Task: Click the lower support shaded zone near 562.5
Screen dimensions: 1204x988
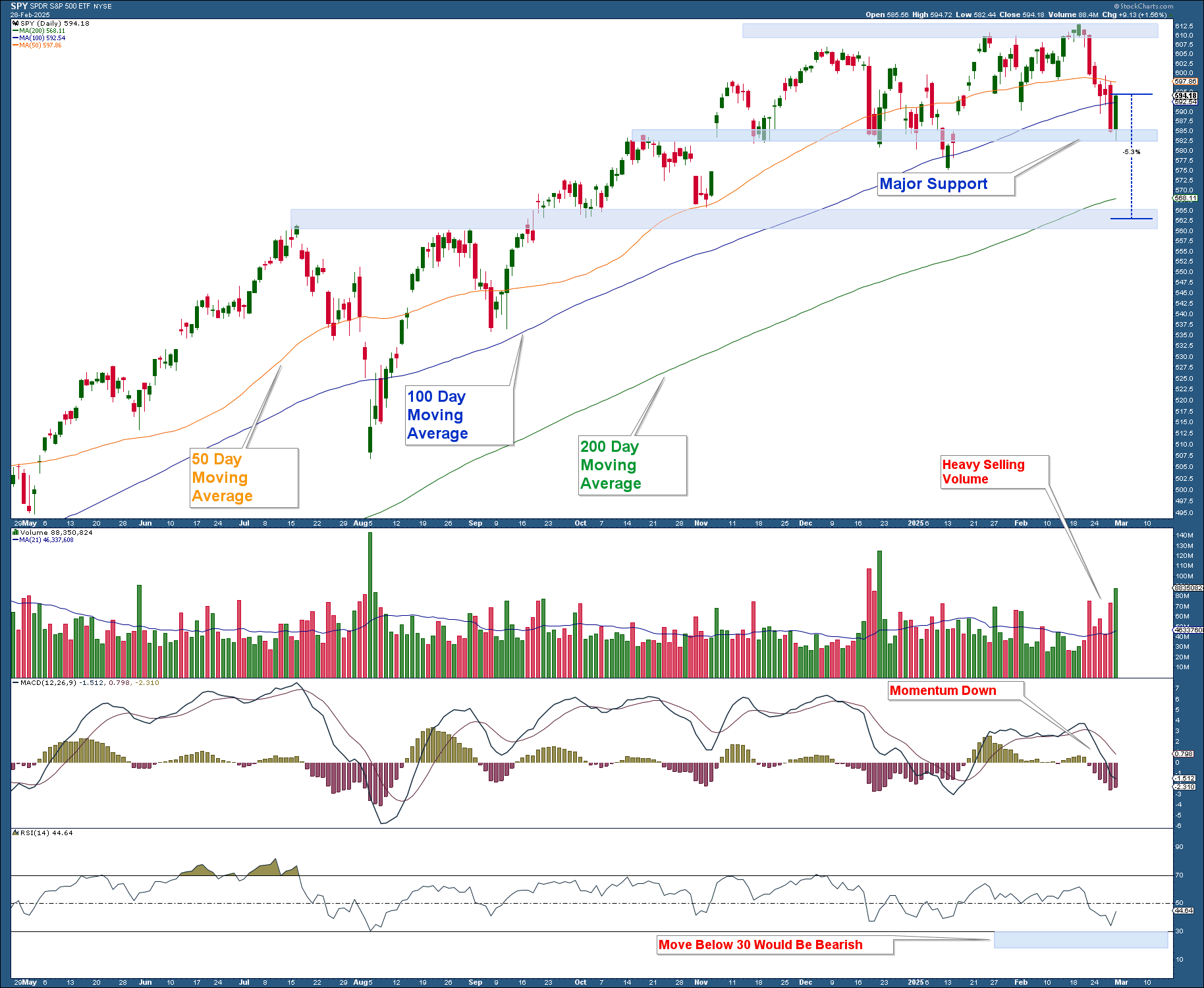Action: coord(724,219)
